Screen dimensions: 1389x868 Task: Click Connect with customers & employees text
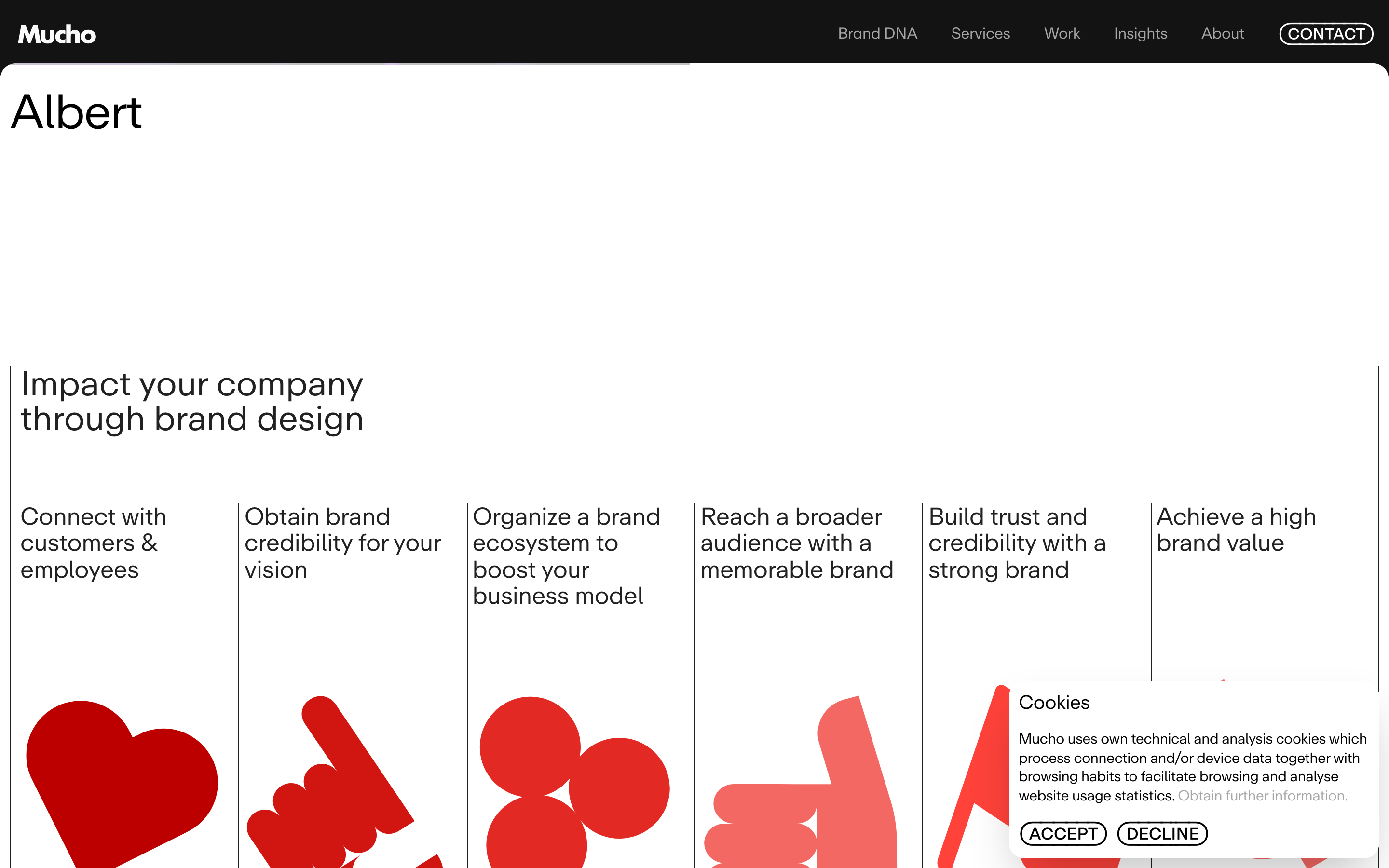(x=94, y=543)
